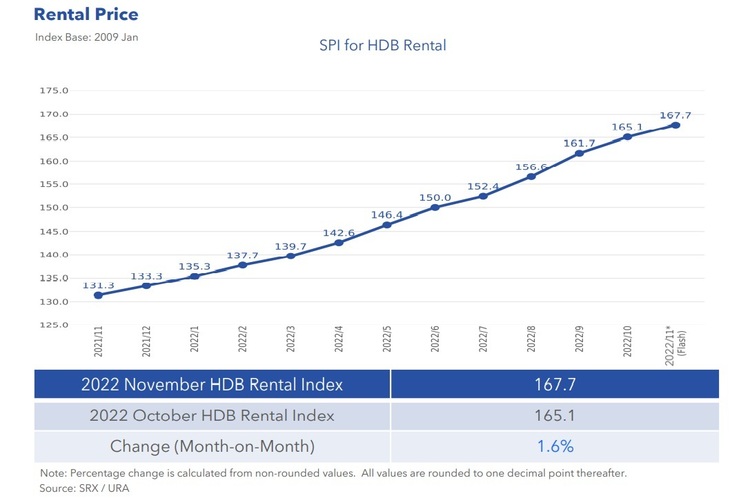
Task: Click the chart marker for 2022/11 Flash
Action: pyautogui.click(x=675, y=125)
